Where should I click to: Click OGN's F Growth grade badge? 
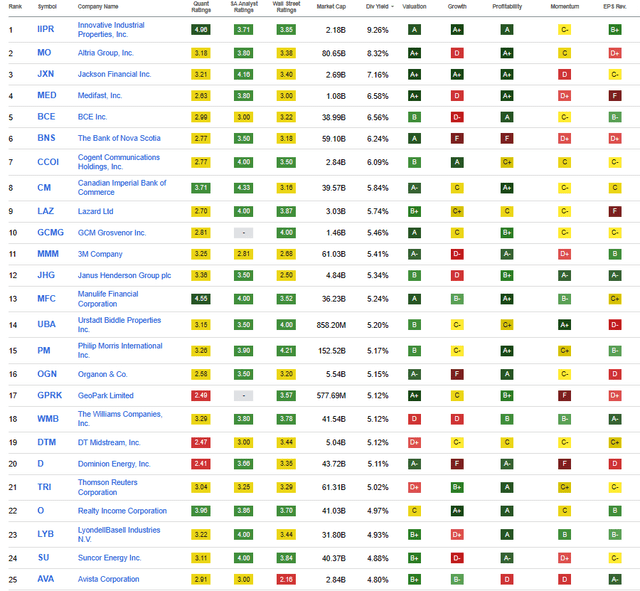click(457, 374)
